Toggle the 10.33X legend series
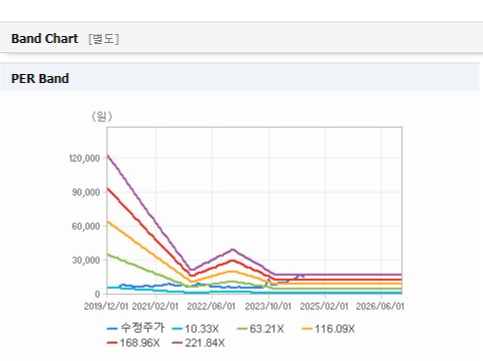 point(196,329)
